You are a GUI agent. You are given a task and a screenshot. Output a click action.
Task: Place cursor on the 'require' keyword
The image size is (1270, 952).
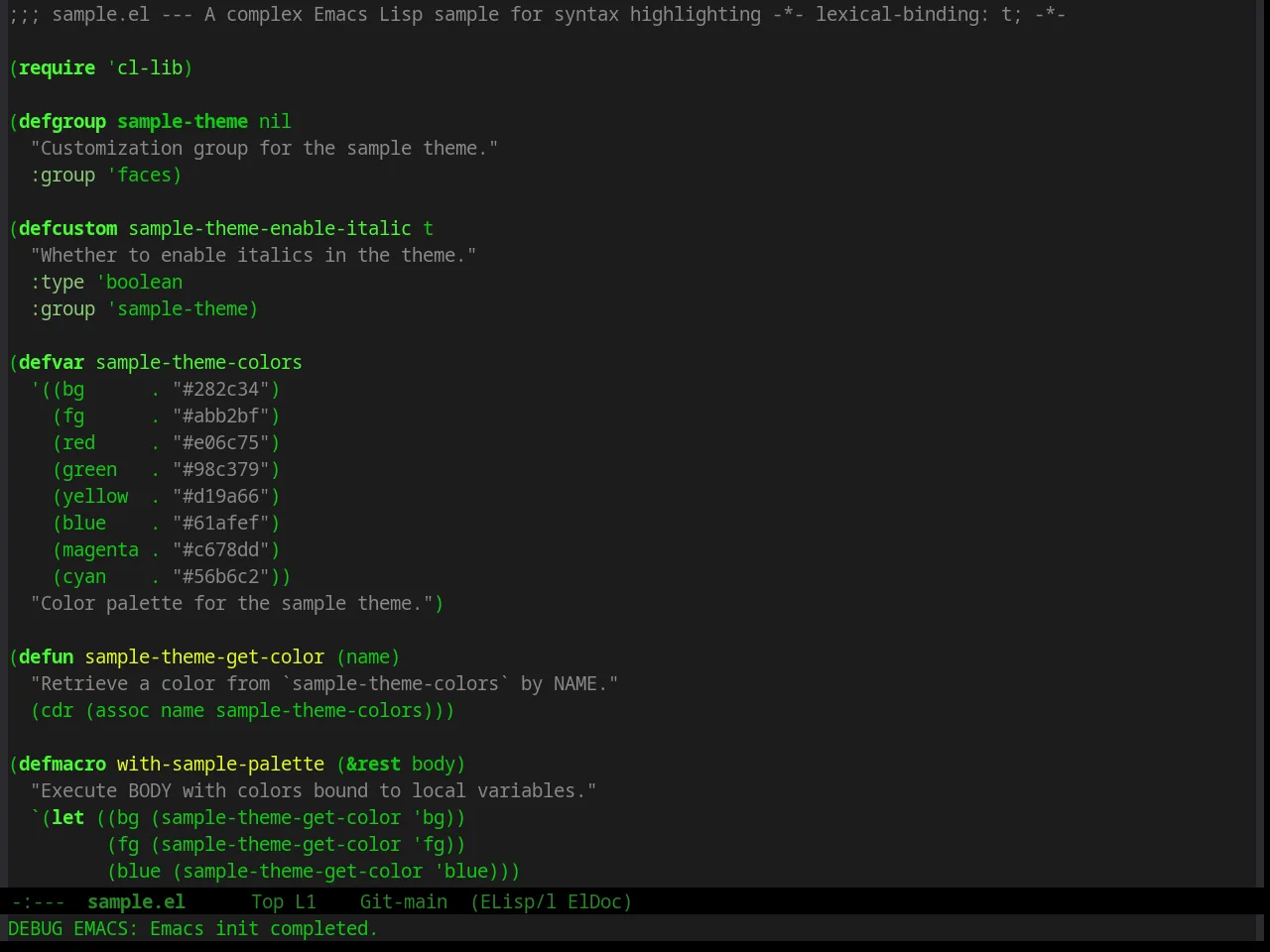[x=57, y=67]
